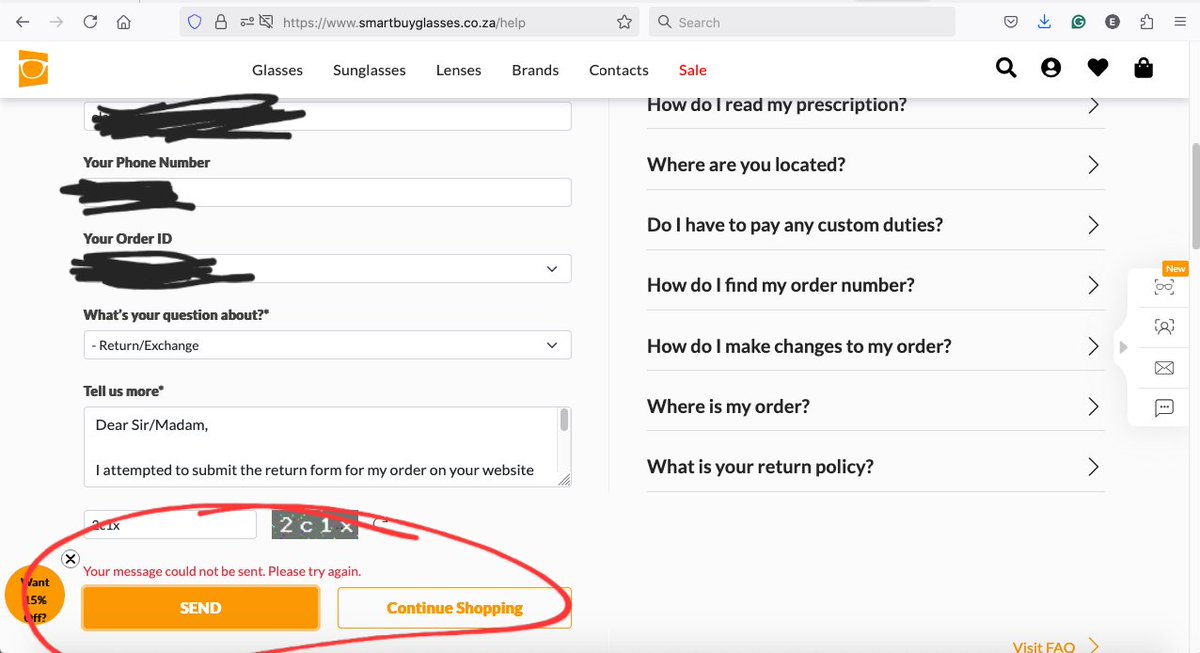1200x653 pixels.
Task: Open Firefox application hamburger menu
Action: [1180, 22]
